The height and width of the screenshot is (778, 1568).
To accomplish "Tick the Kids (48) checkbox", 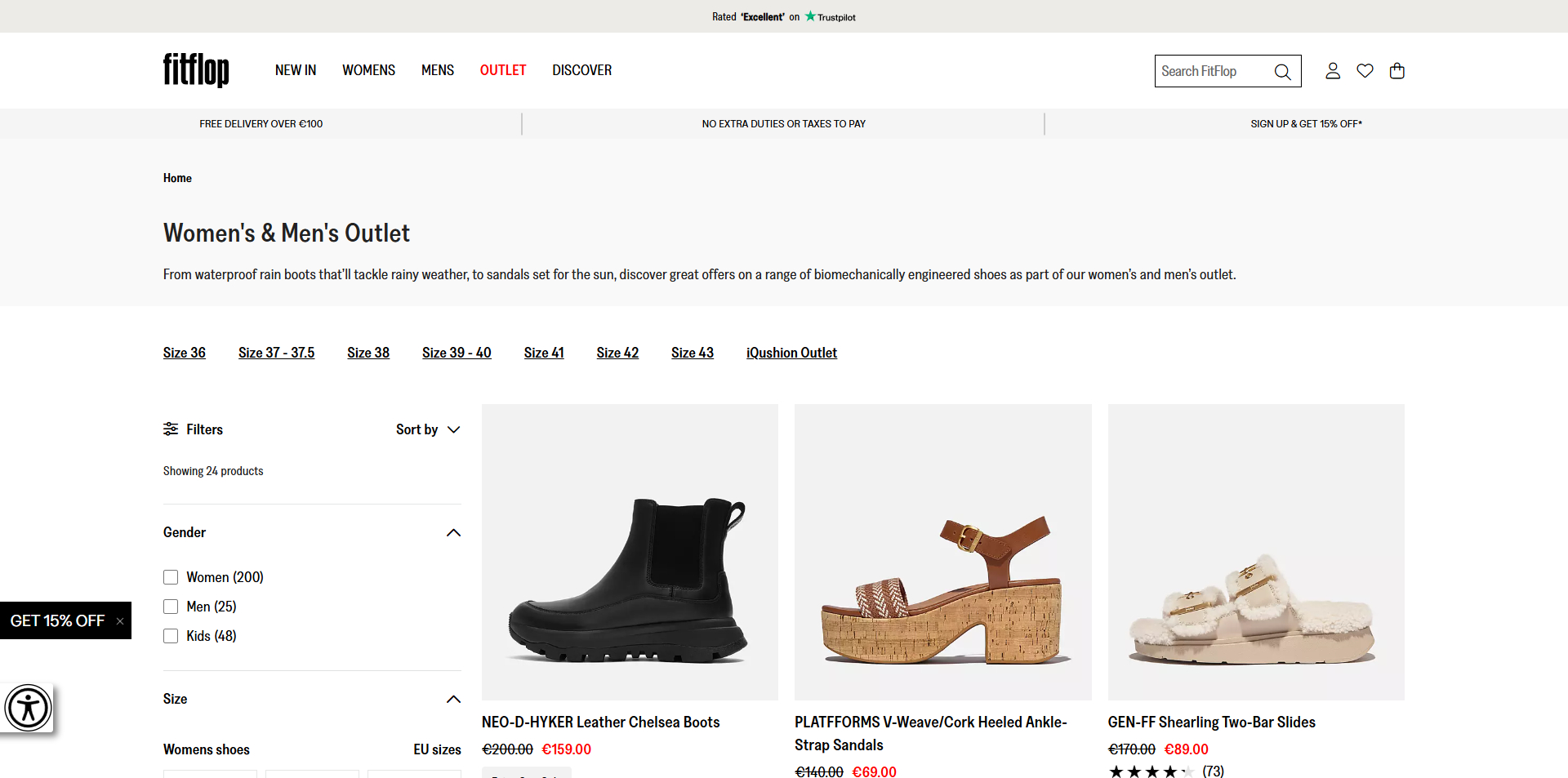I will (171, 636).
